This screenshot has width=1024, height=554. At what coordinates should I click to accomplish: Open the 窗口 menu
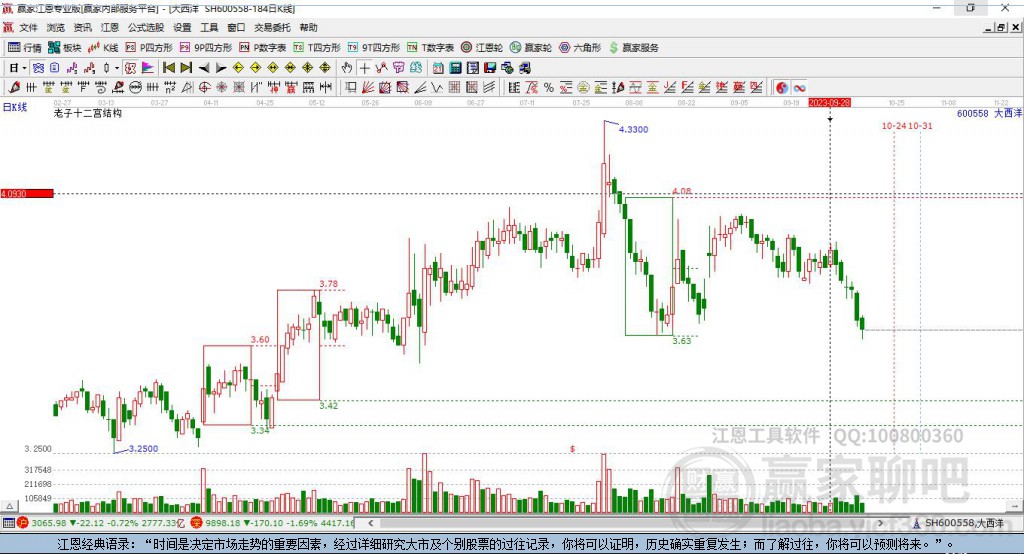point(236,27)
